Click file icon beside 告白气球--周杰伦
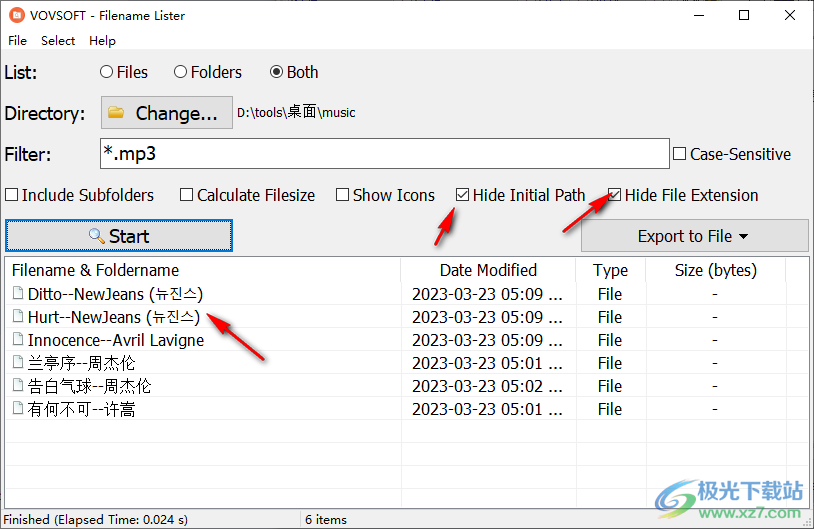Image resolution: width=814 pixels, height=529 pixels. pyautogui.click(x=18, y=385)
